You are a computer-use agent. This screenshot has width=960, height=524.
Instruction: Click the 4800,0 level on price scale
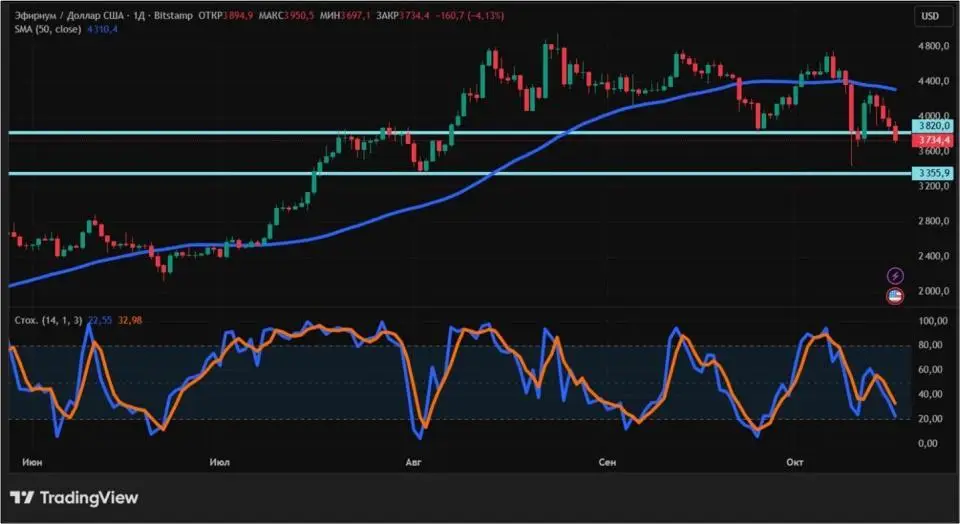click(x=931, y=46)
